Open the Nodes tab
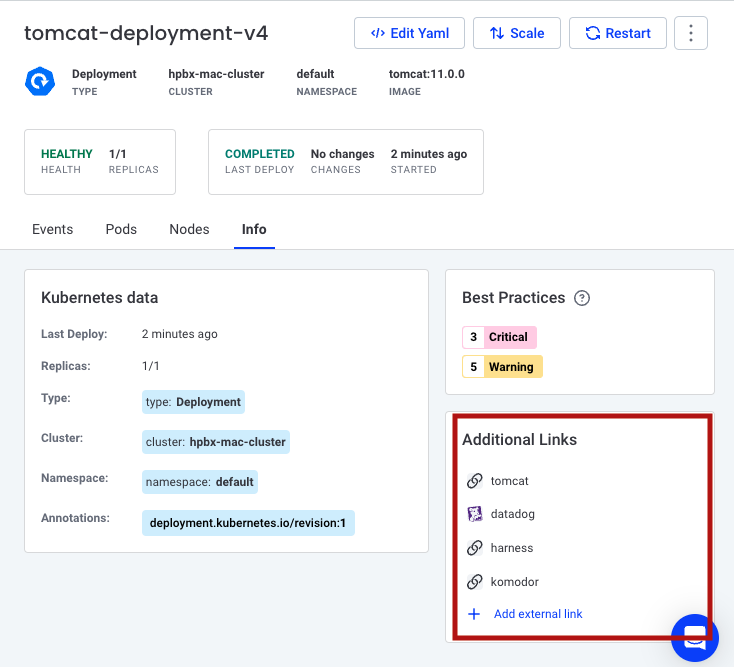Image resolution: width=734 pixels, height=667 pixels. [x=189, y=229]
